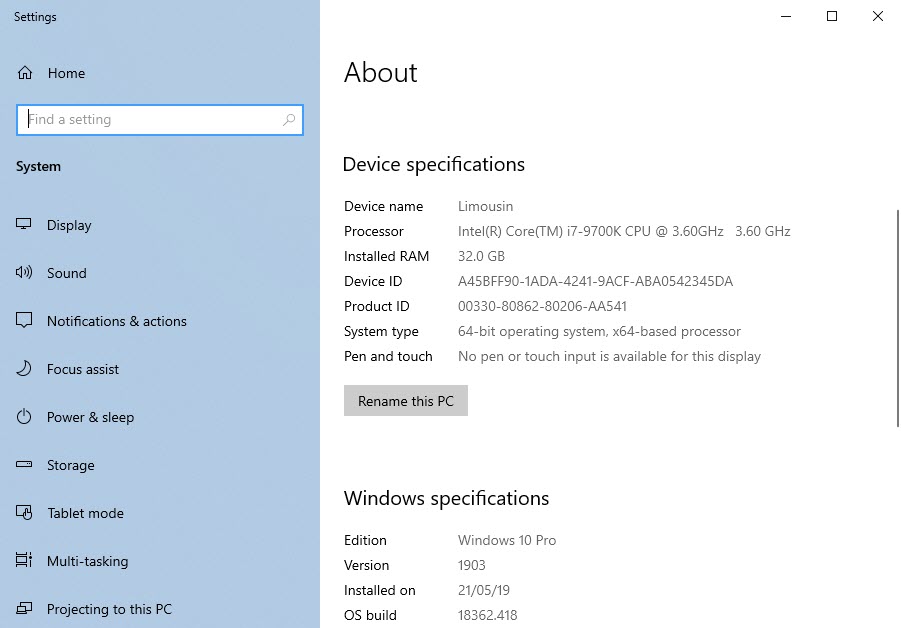Click the Device specifications heading
The height and width of the screenshot is (628, 901).
434,164
